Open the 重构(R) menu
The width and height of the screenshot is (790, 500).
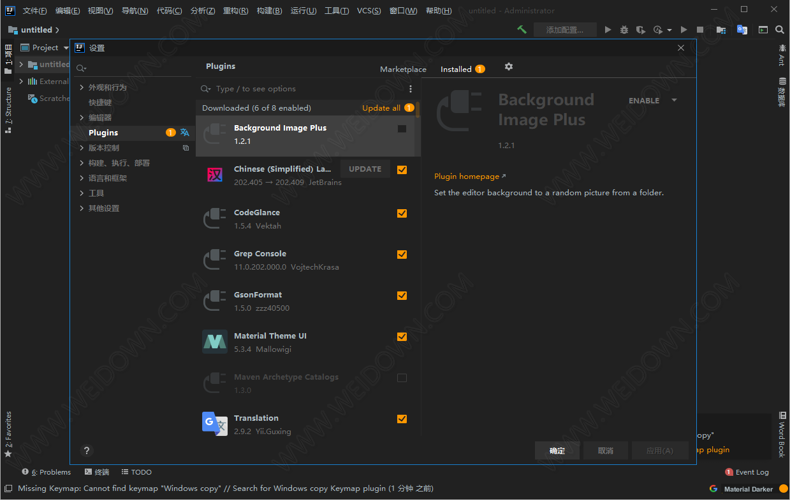[235, 11]
